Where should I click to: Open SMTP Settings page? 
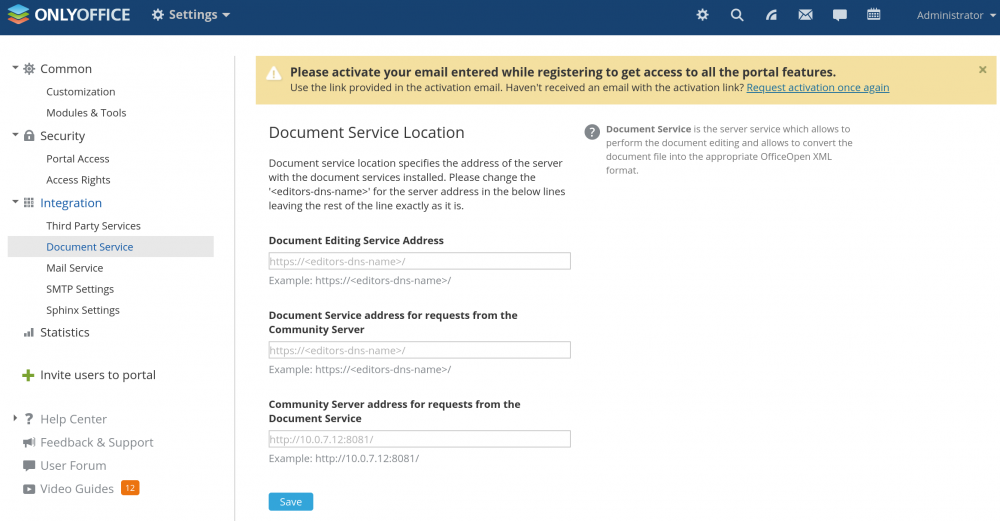coord(80,289)
